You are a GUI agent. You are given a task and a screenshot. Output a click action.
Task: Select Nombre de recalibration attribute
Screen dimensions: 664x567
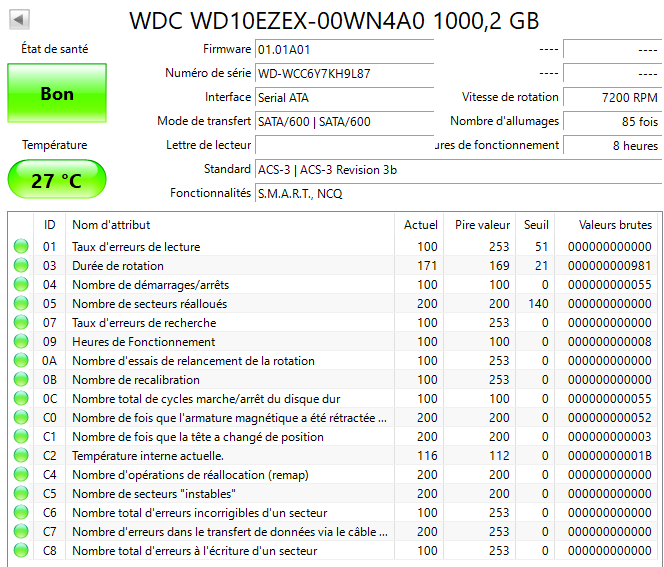[x=136, y=380]
